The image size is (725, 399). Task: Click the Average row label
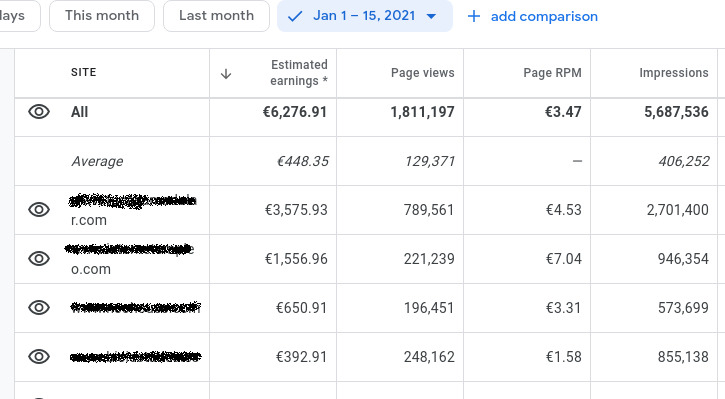coord(97,161)
